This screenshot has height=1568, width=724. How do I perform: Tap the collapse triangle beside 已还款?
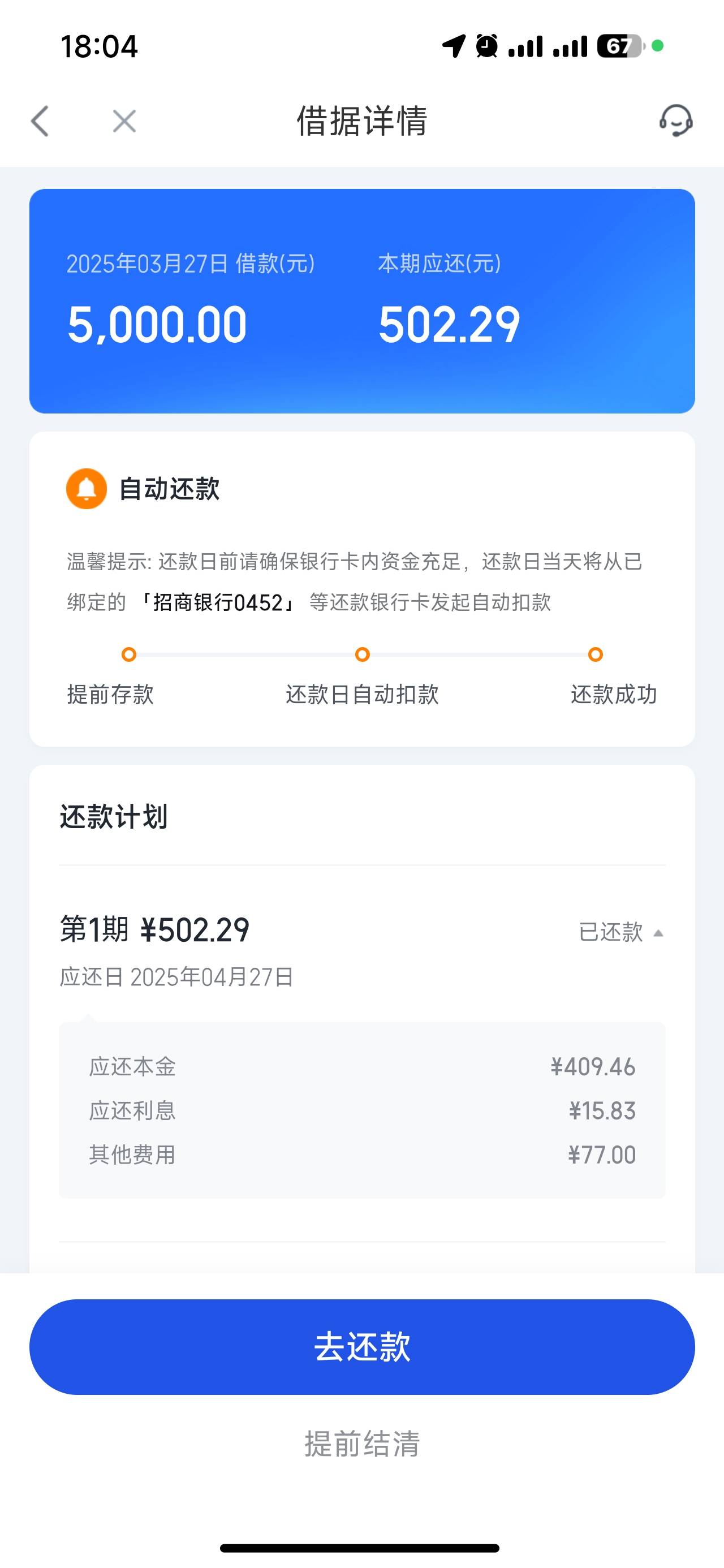(x=658, y=933)
